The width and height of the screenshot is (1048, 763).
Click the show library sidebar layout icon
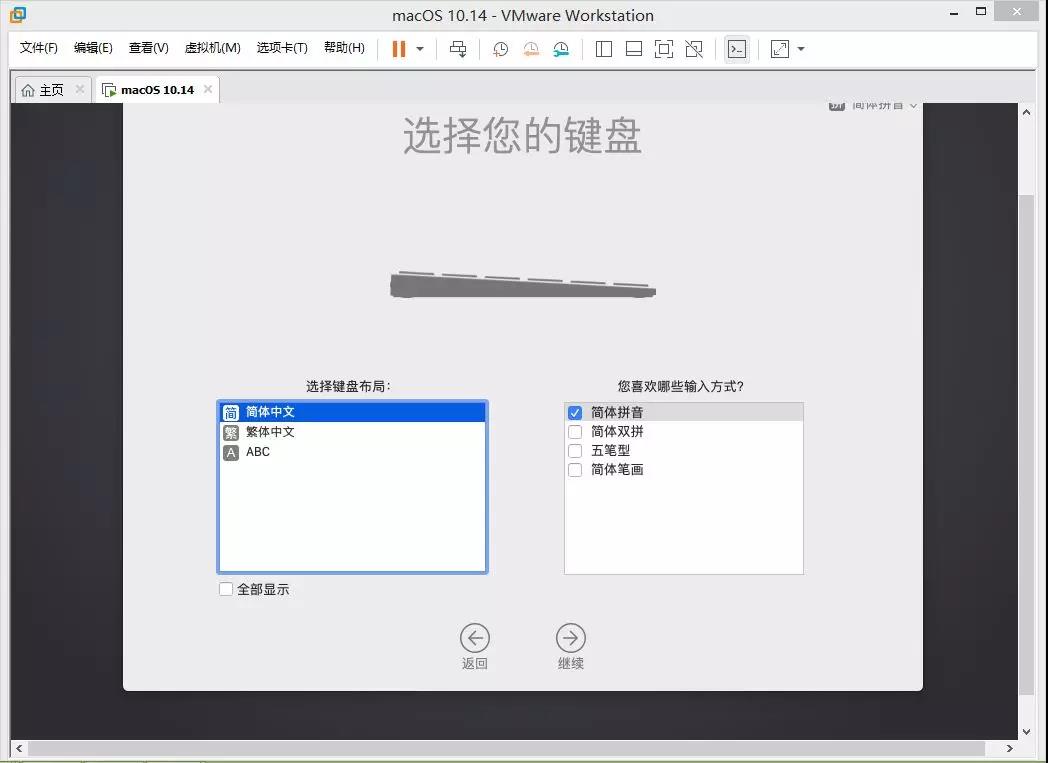pos(604,49)
